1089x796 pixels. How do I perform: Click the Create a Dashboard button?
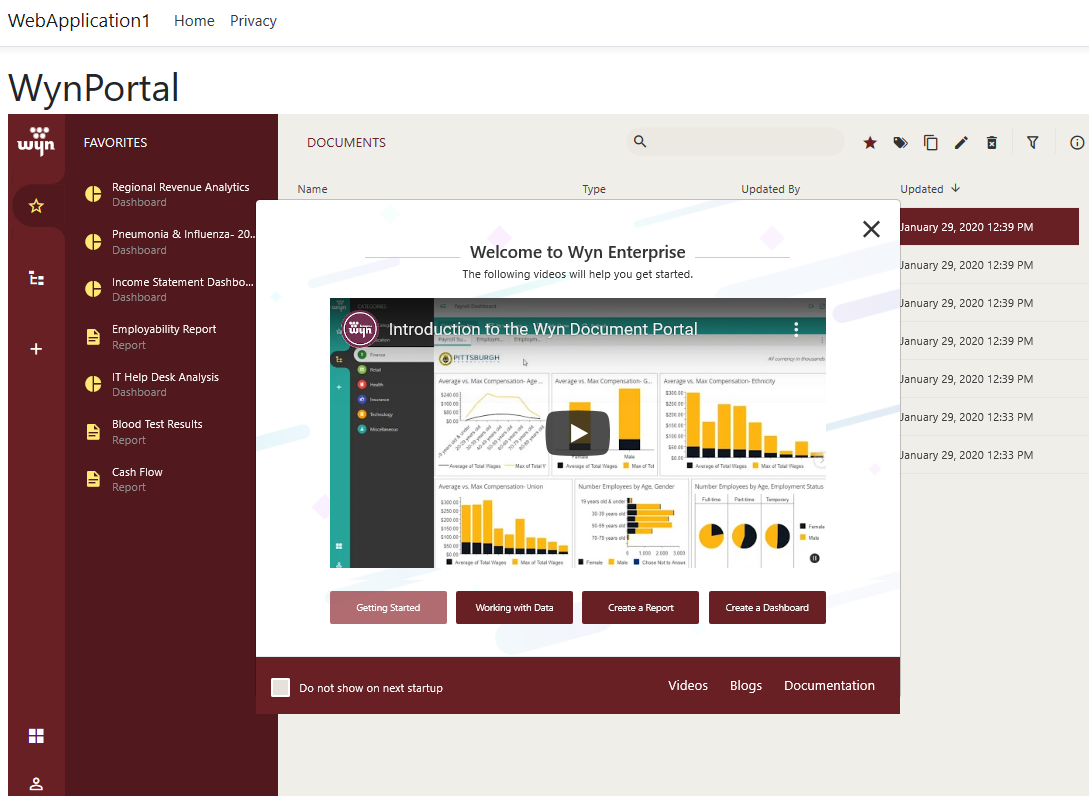(767, 607)
